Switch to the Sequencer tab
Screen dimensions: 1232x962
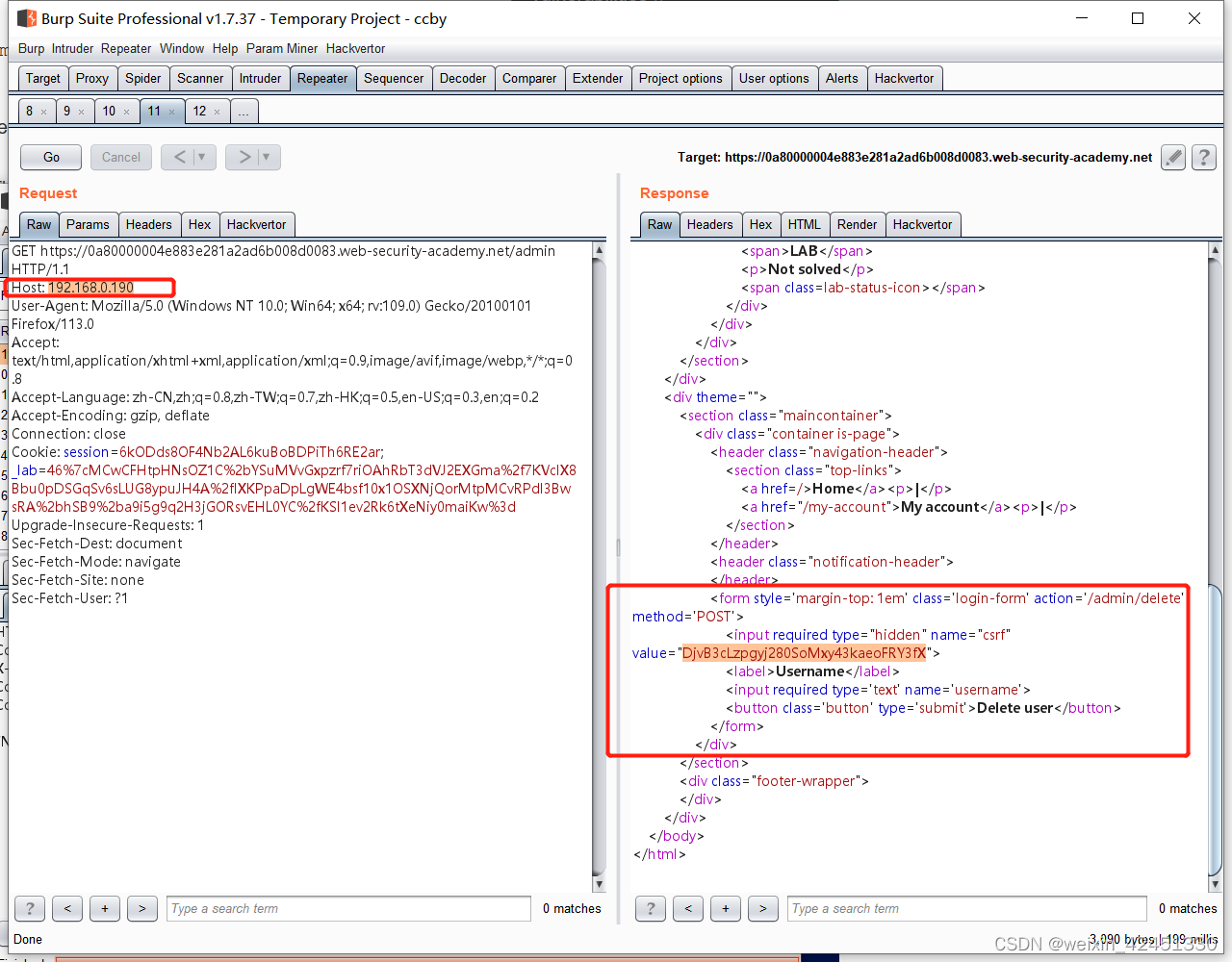tap(394, 78)
